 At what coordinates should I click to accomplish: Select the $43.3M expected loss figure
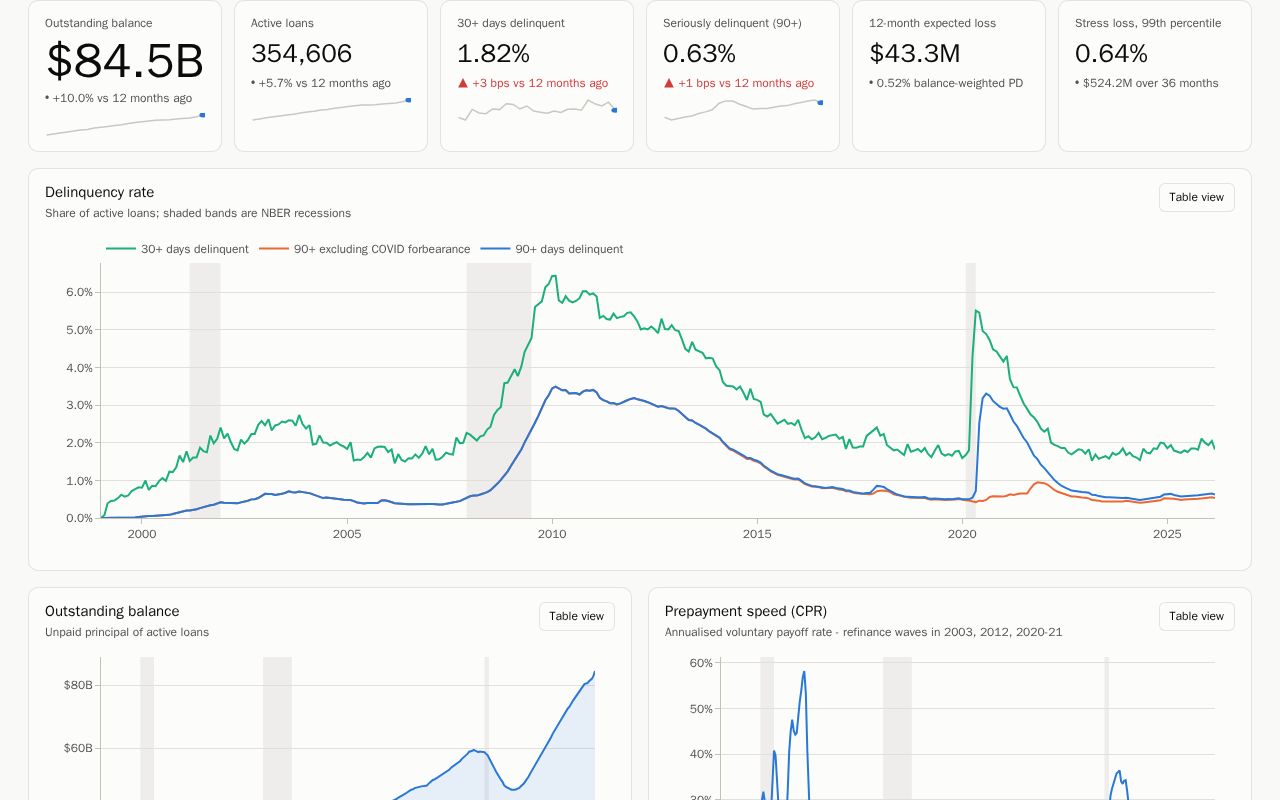(x=915, y=54)
